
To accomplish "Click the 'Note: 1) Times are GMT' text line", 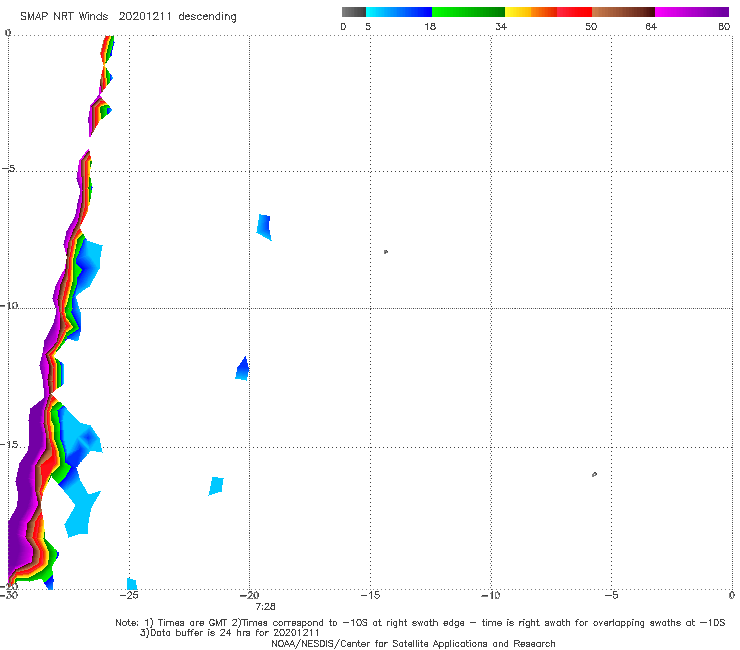I will tap(420, 623).
